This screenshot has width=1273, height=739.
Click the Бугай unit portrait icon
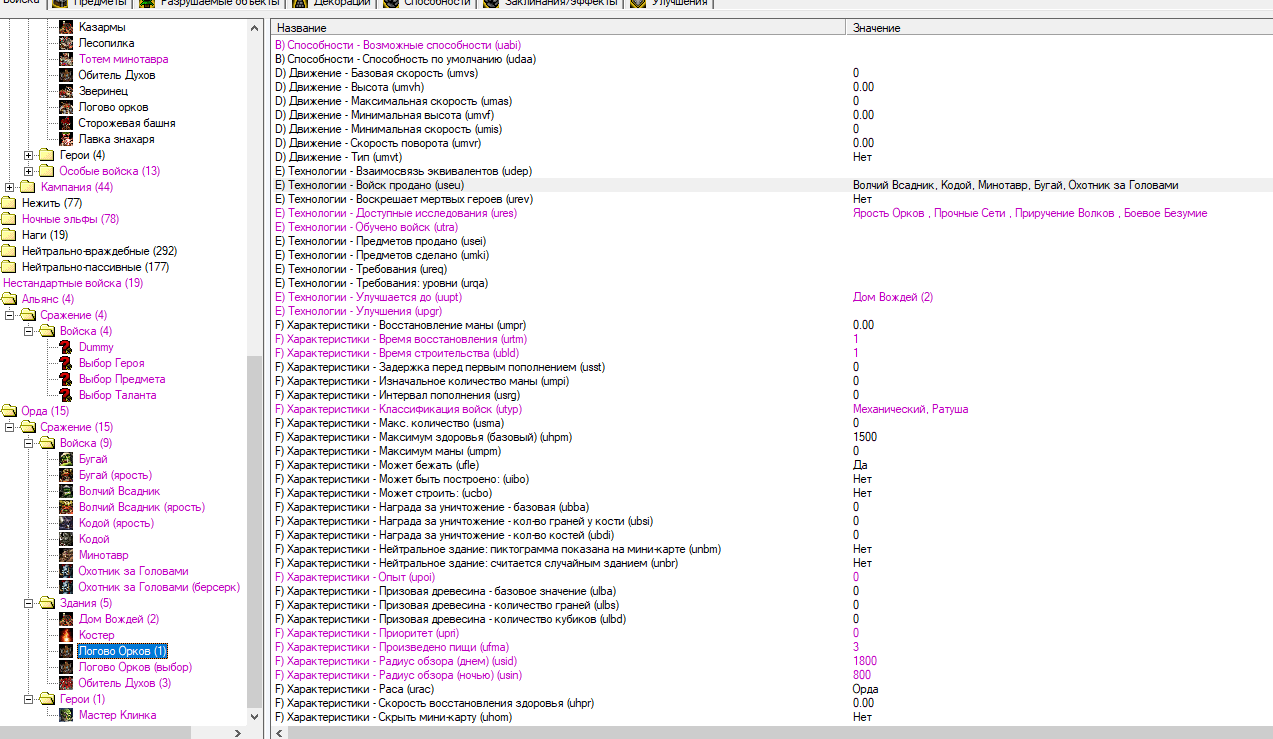coord(66,459)
